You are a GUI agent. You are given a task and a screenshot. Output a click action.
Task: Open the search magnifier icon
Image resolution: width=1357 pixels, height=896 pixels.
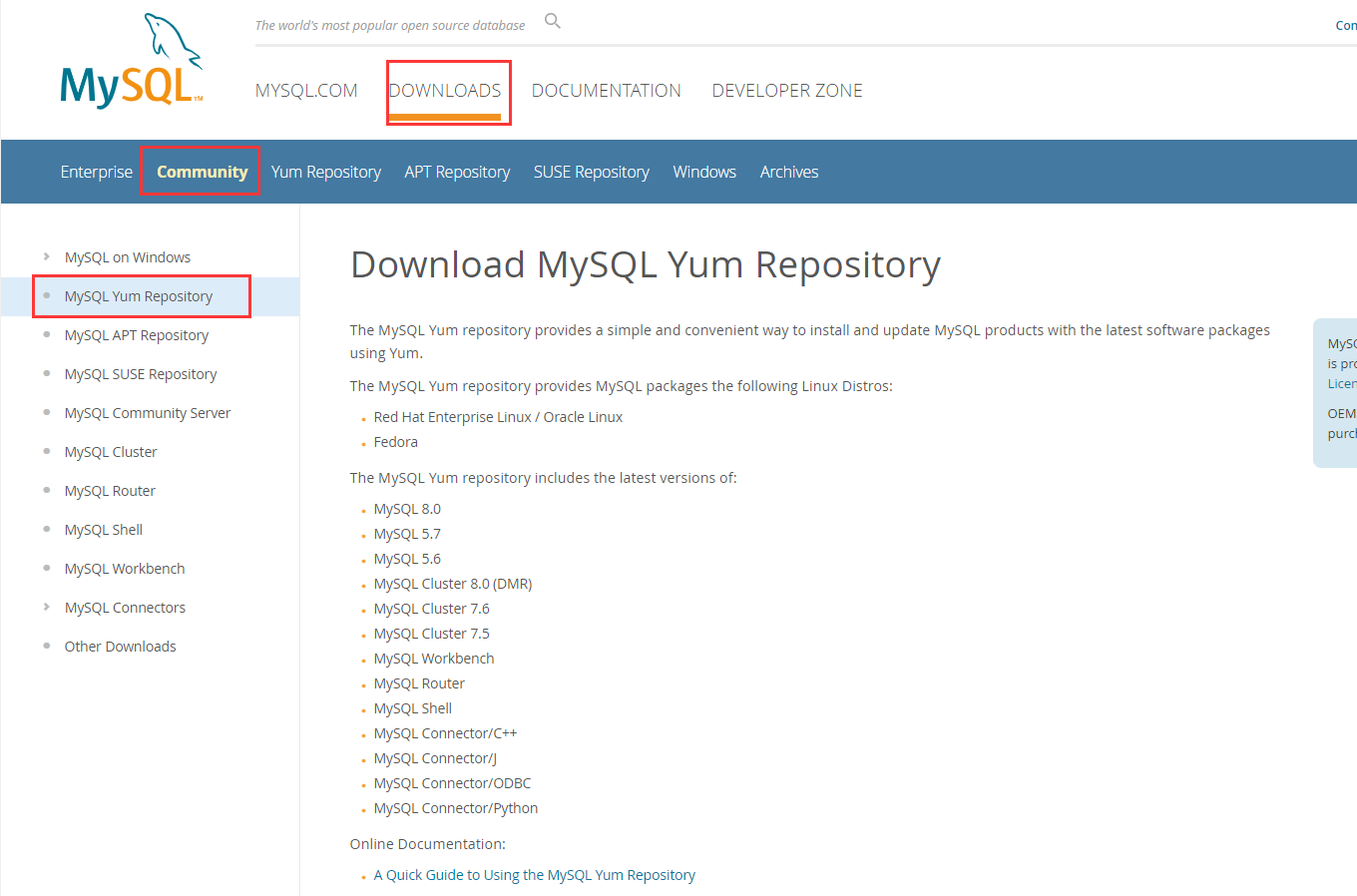553,21
